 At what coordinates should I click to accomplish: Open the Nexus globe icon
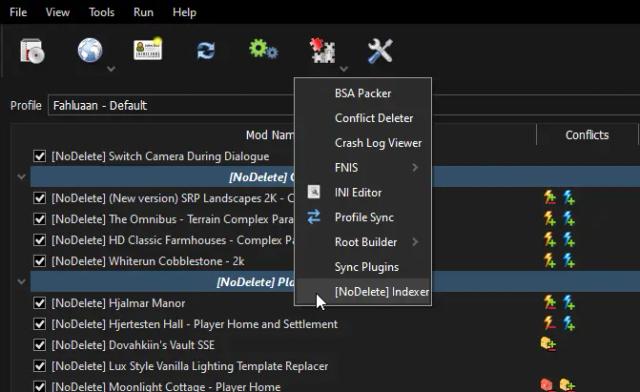coord(90,50)
